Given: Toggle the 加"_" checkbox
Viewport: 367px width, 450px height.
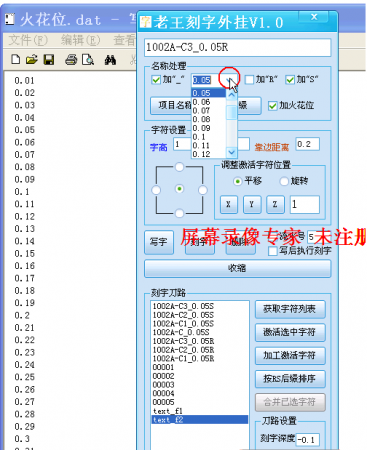Looking at the screenshot, I should click(x=156, y=80).
